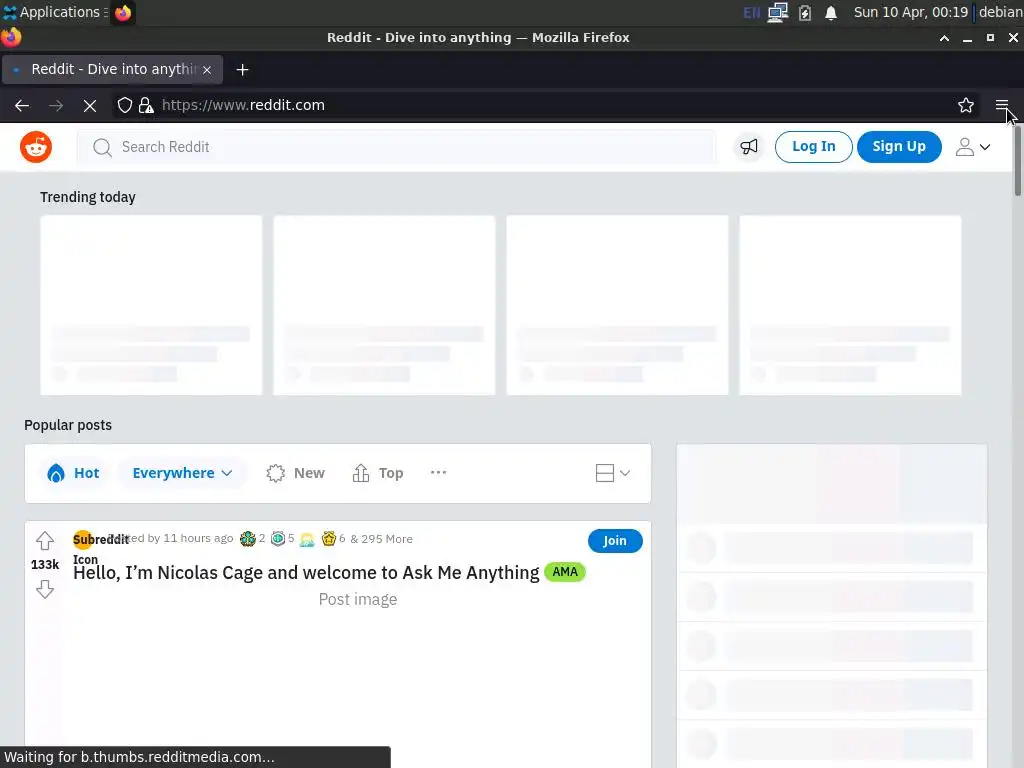Image resolution: width=1024 pixels, height=768 pixels.
Task: Click the Firefox icon in top panel
Action: tap(123, 12)
